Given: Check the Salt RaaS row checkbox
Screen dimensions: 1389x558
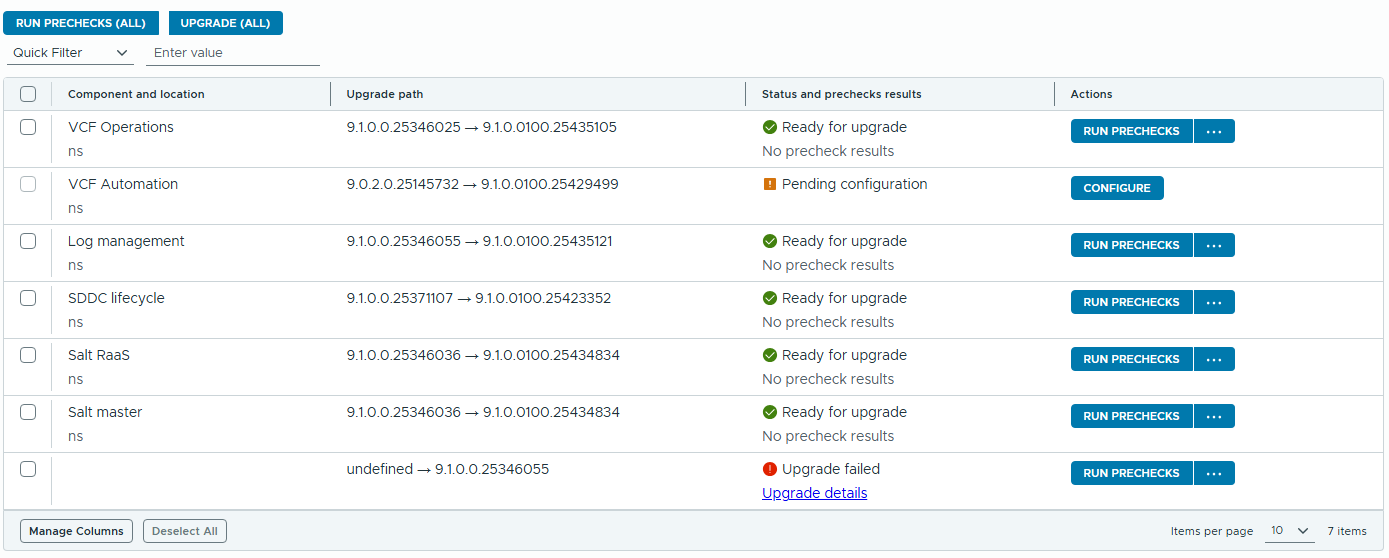Looking at the screenshot, I should tap(28, 355).
